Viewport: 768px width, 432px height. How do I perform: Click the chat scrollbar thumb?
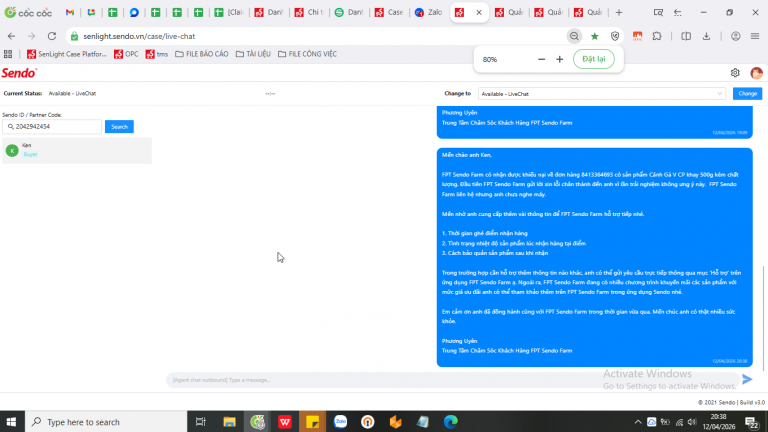[764, 318]
